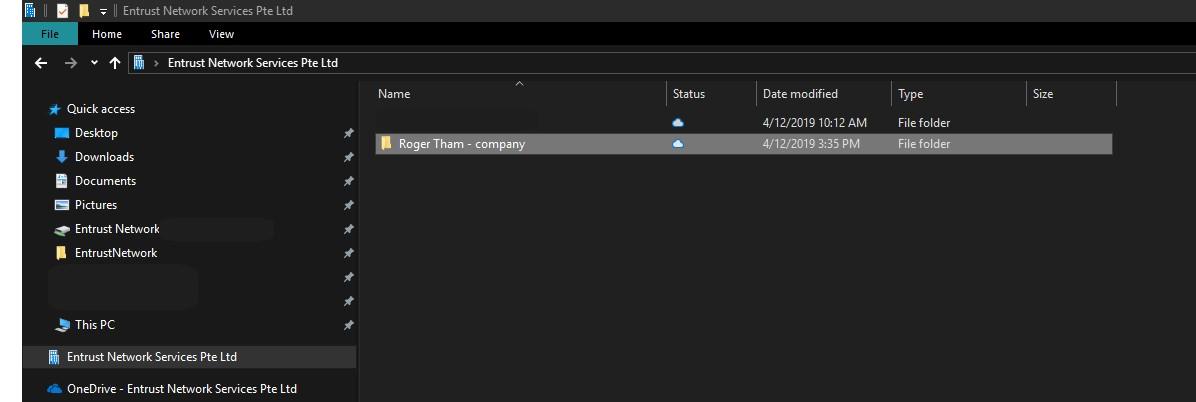
Task: Select the Roger Tham - company folder
Action: click(744, 143)
